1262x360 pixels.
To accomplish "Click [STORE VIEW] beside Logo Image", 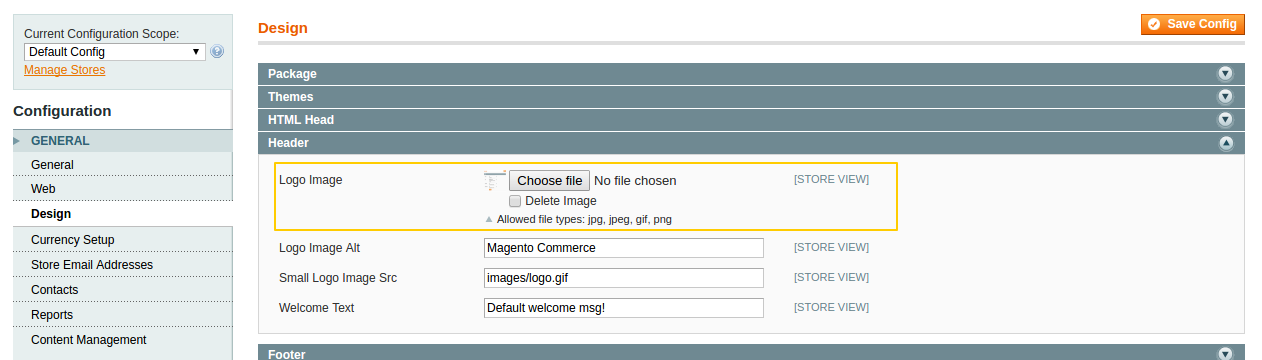I will click(831, 179).
